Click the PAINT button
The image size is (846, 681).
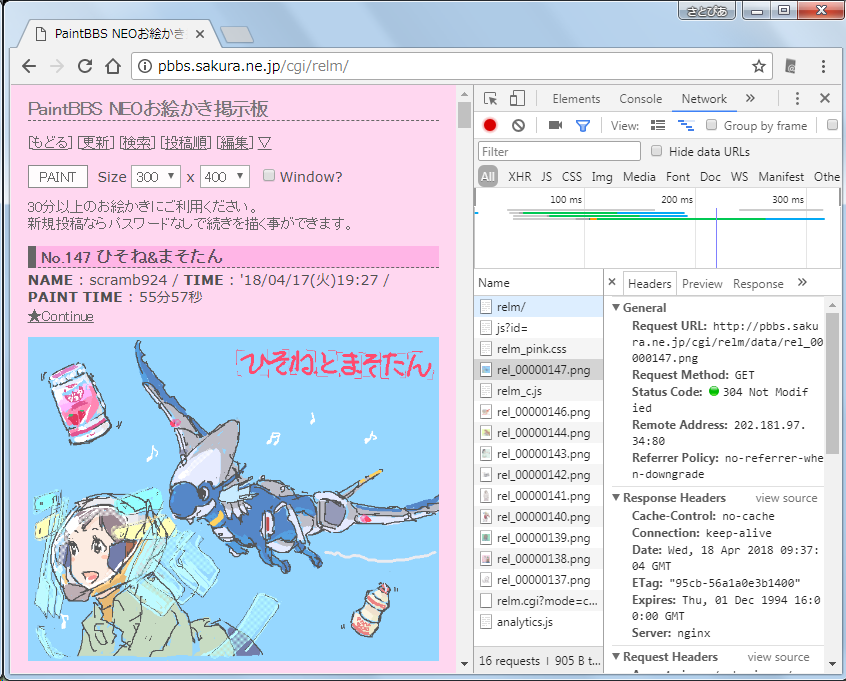click(58, 176)
